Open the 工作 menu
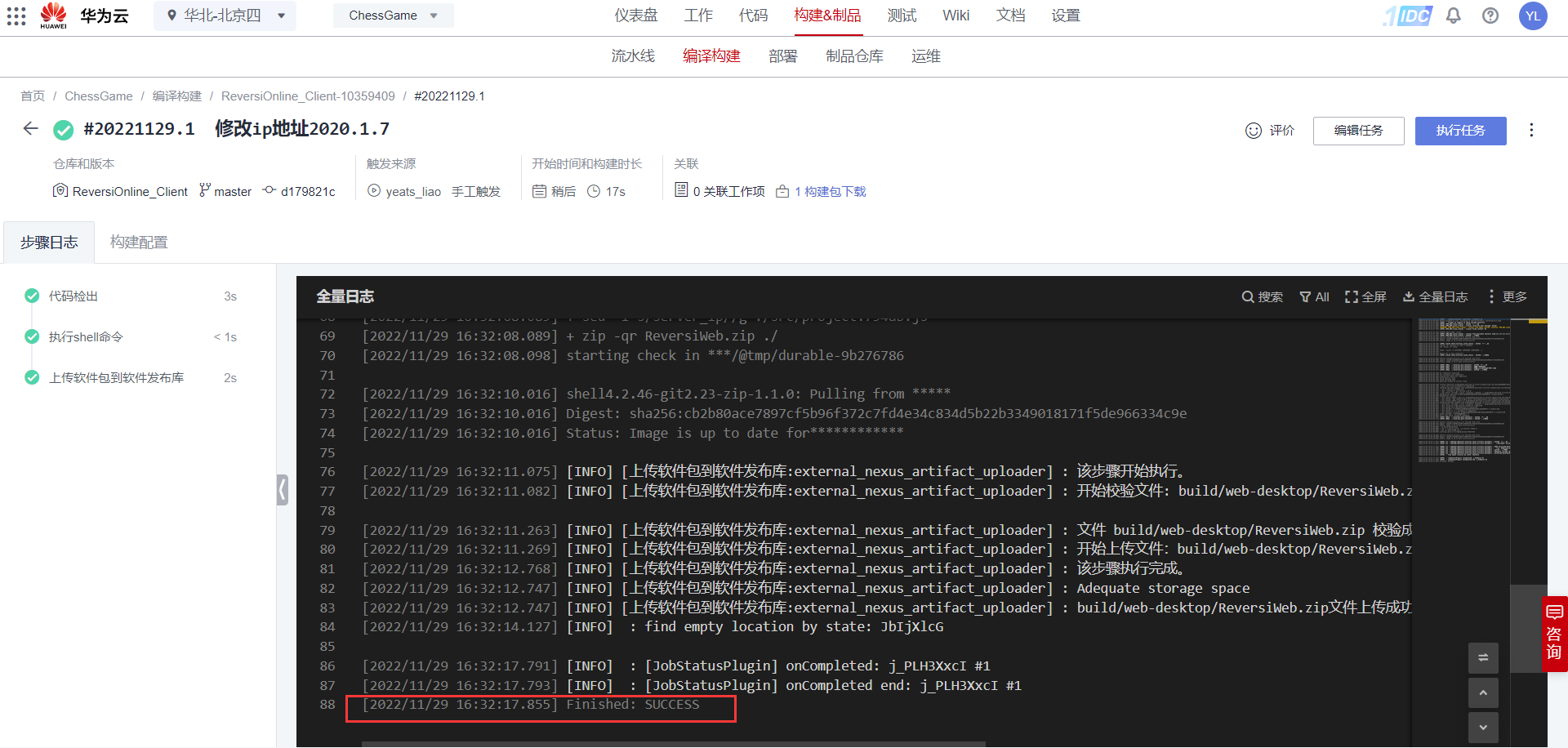The width and height of the screenshot is (1568, 748). (698, 16)
